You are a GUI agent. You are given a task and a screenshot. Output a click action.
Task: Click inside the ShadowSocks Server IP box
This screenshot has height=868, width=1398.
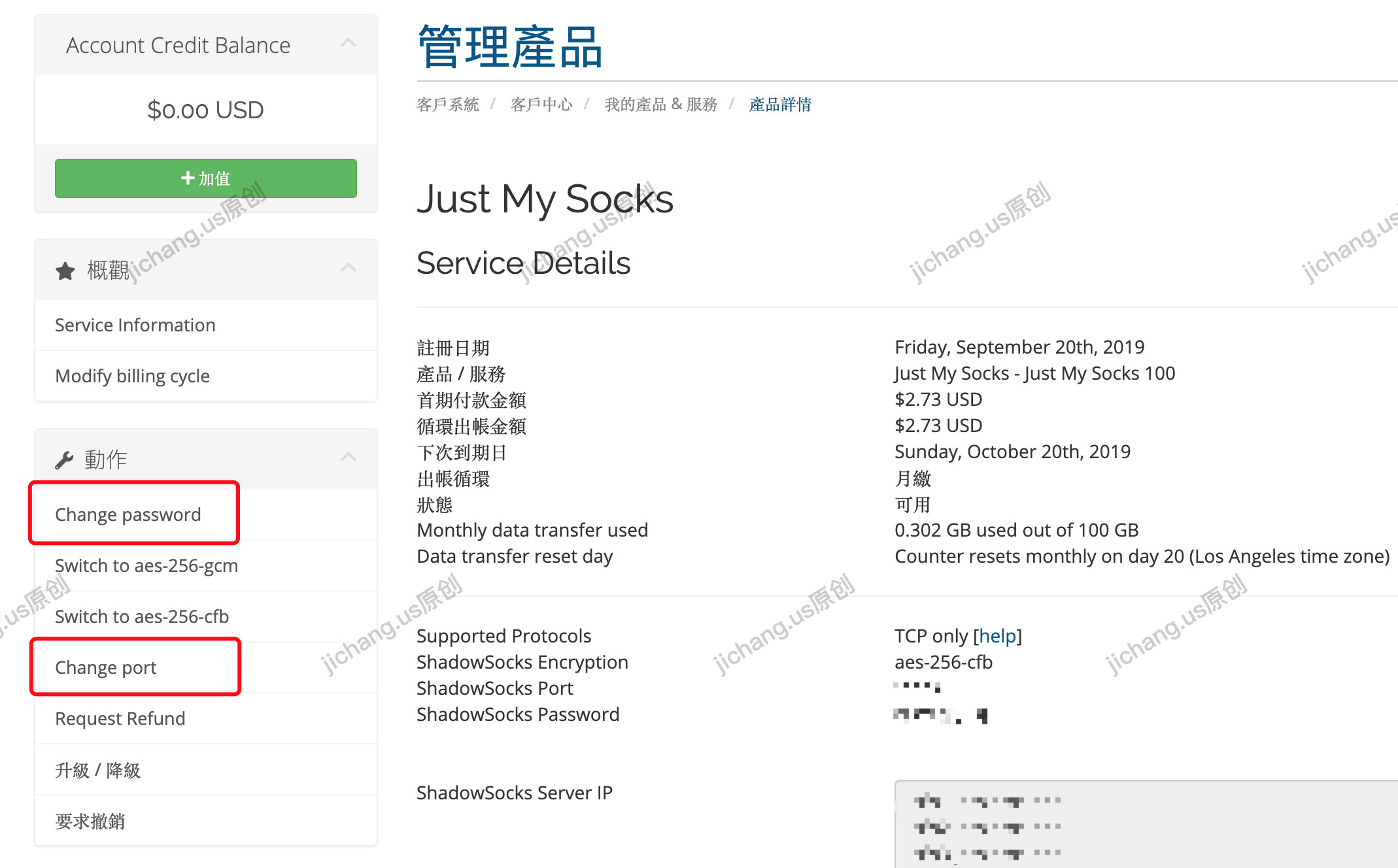pyautogui.click(x=1144, y=825)
